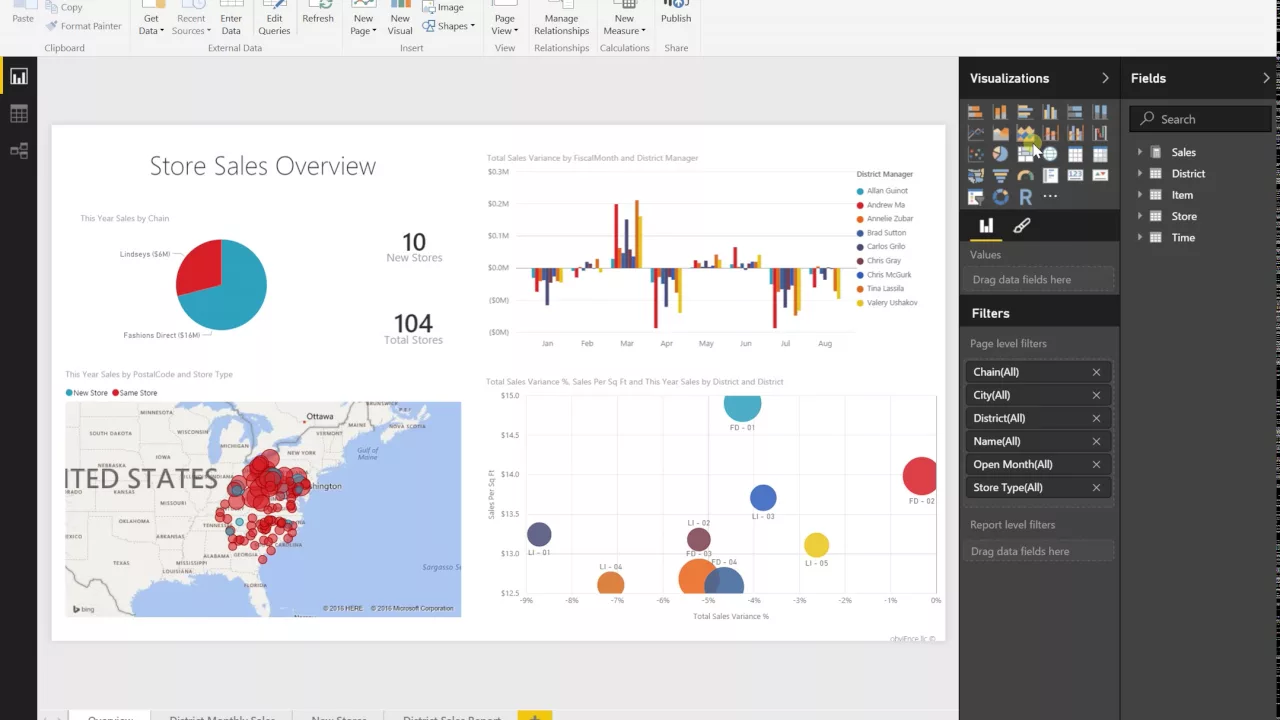Image resolution: width=1280 pixels, height=720 pixels.
Task: Expand the Store table in Fields
Action: [1139, 216]
